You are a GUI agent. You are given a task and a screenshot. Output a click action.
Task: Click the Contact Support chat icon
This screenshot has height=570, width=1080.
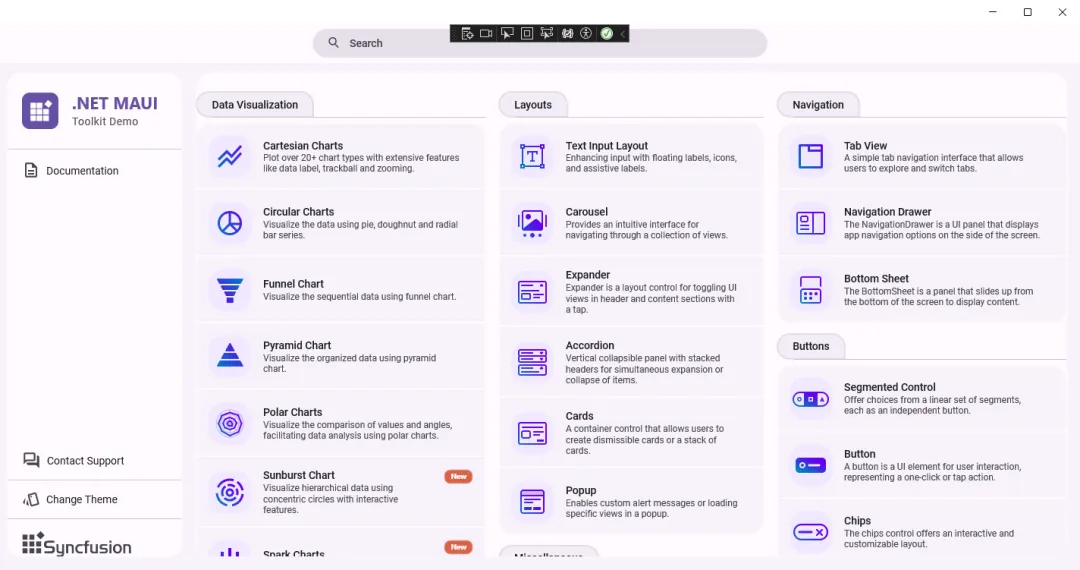(31, 460)
